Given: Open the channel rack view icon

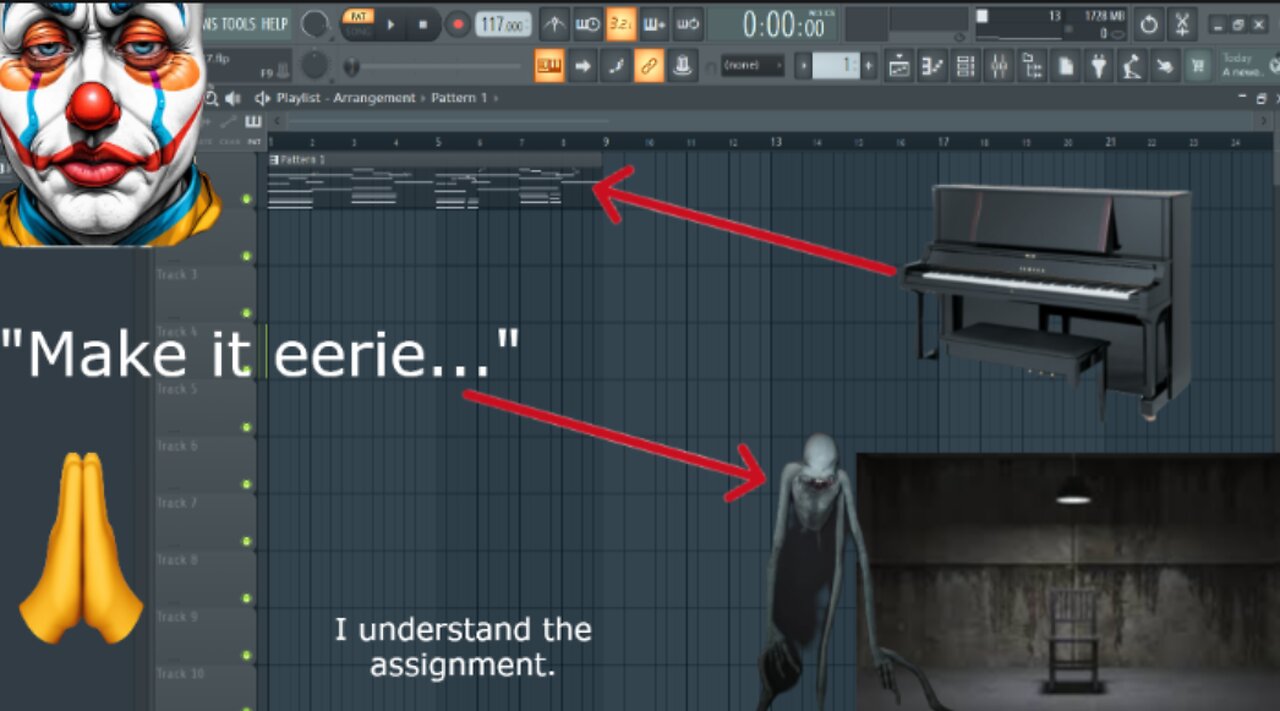Looking at the screenshot, I should point(965,66).
